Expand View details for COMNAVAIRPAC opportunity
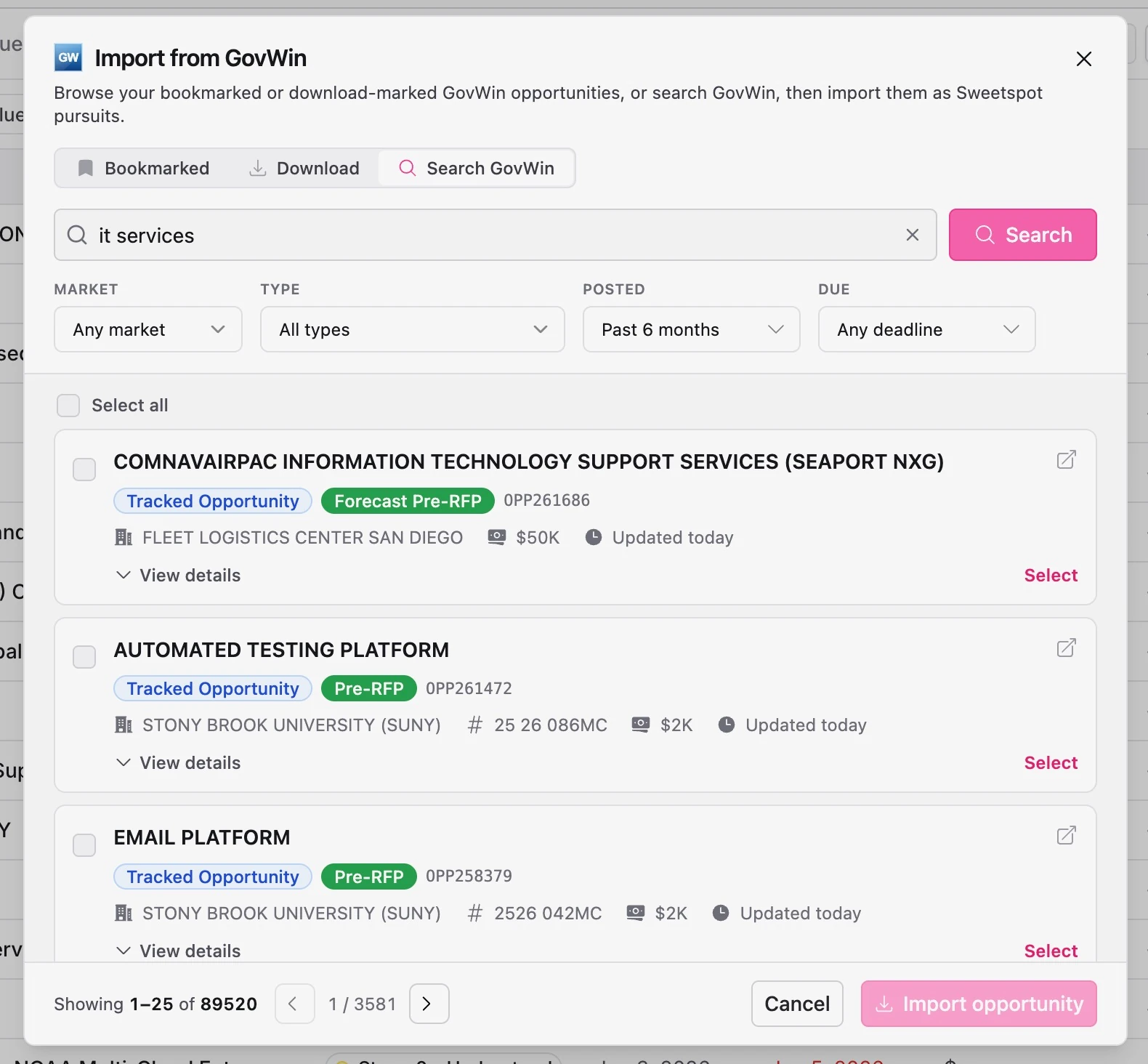 178,575
